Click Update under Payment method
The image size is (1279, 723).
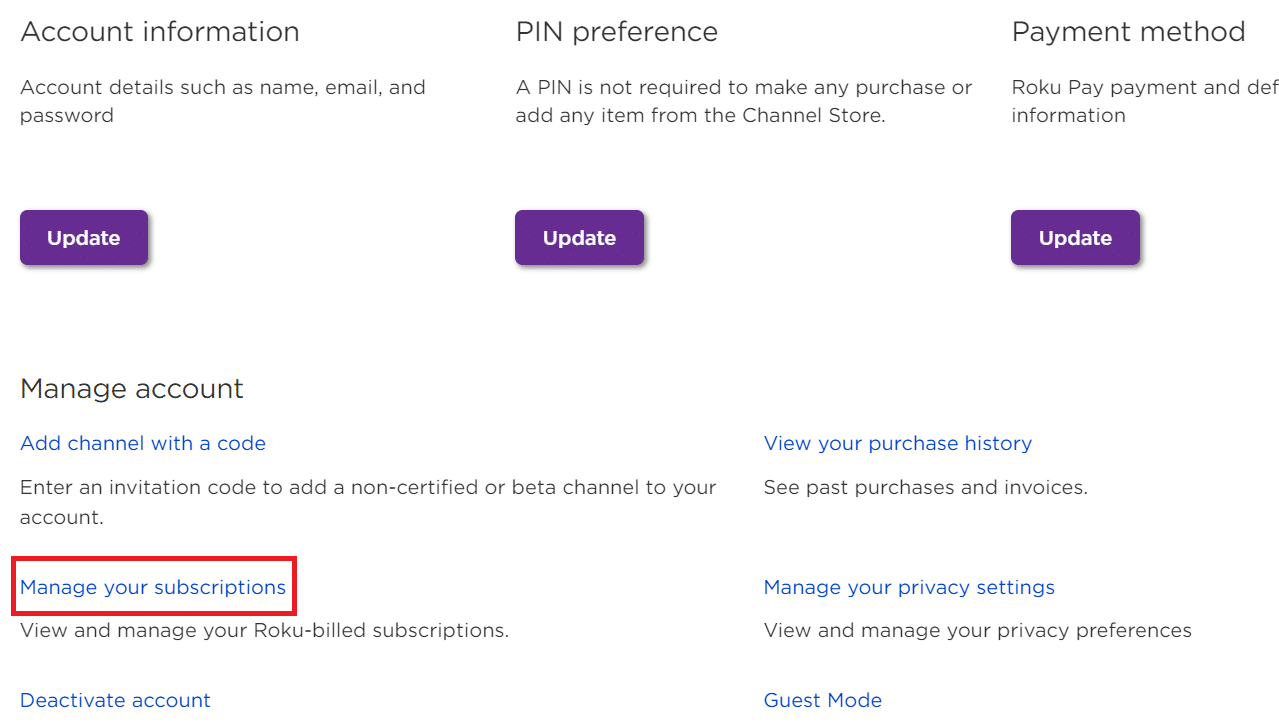point(1075,238)
